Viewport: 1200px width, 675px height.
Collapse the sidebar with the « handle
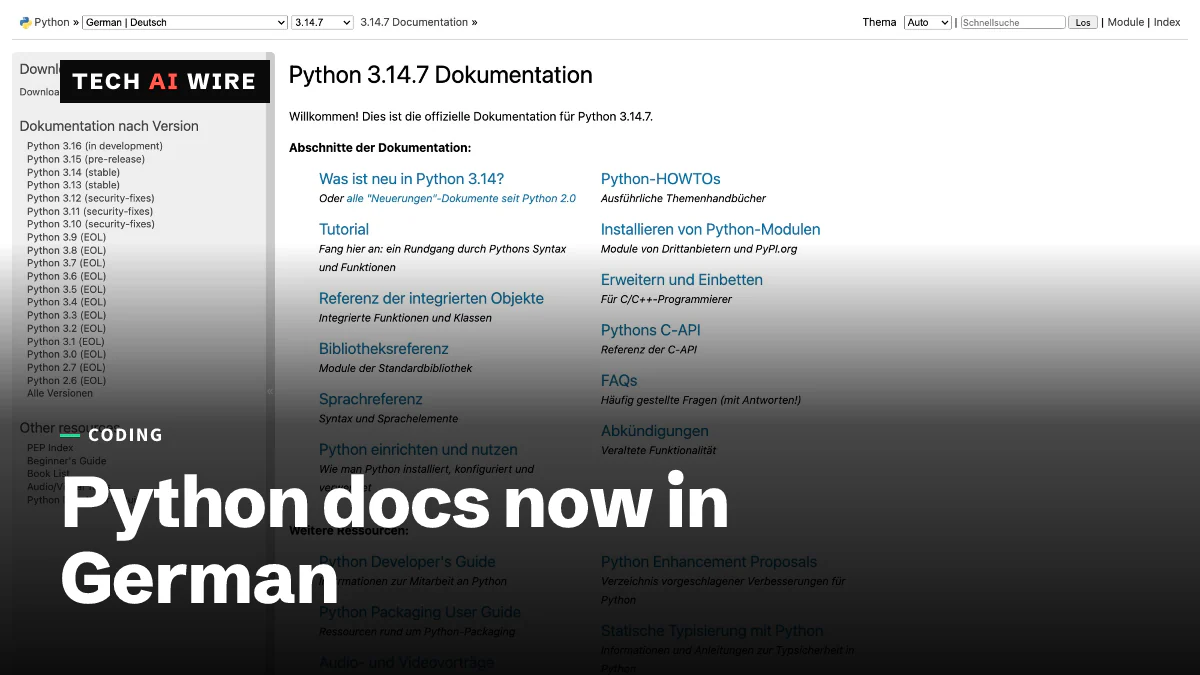[x=269, y=391]
